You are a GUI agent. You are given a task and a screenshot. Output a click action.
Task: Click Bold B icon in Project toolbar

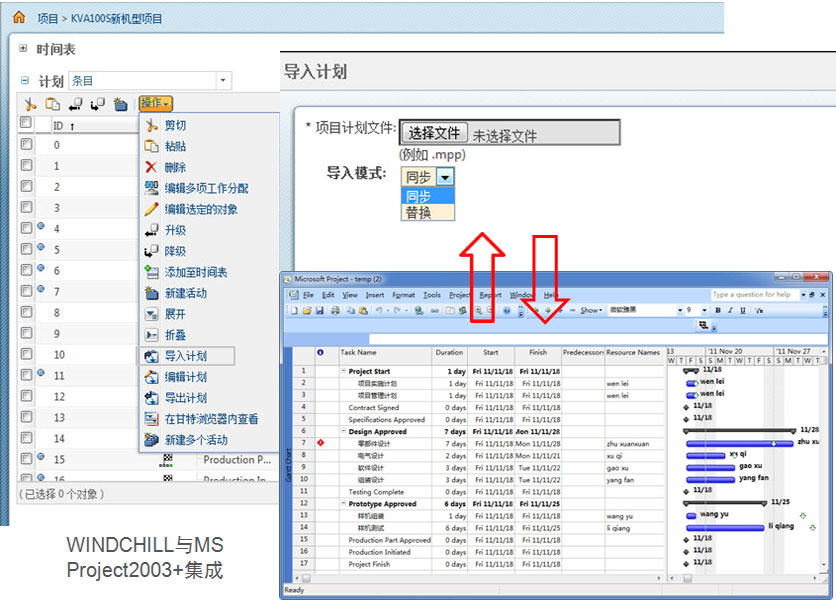[718, 310]
